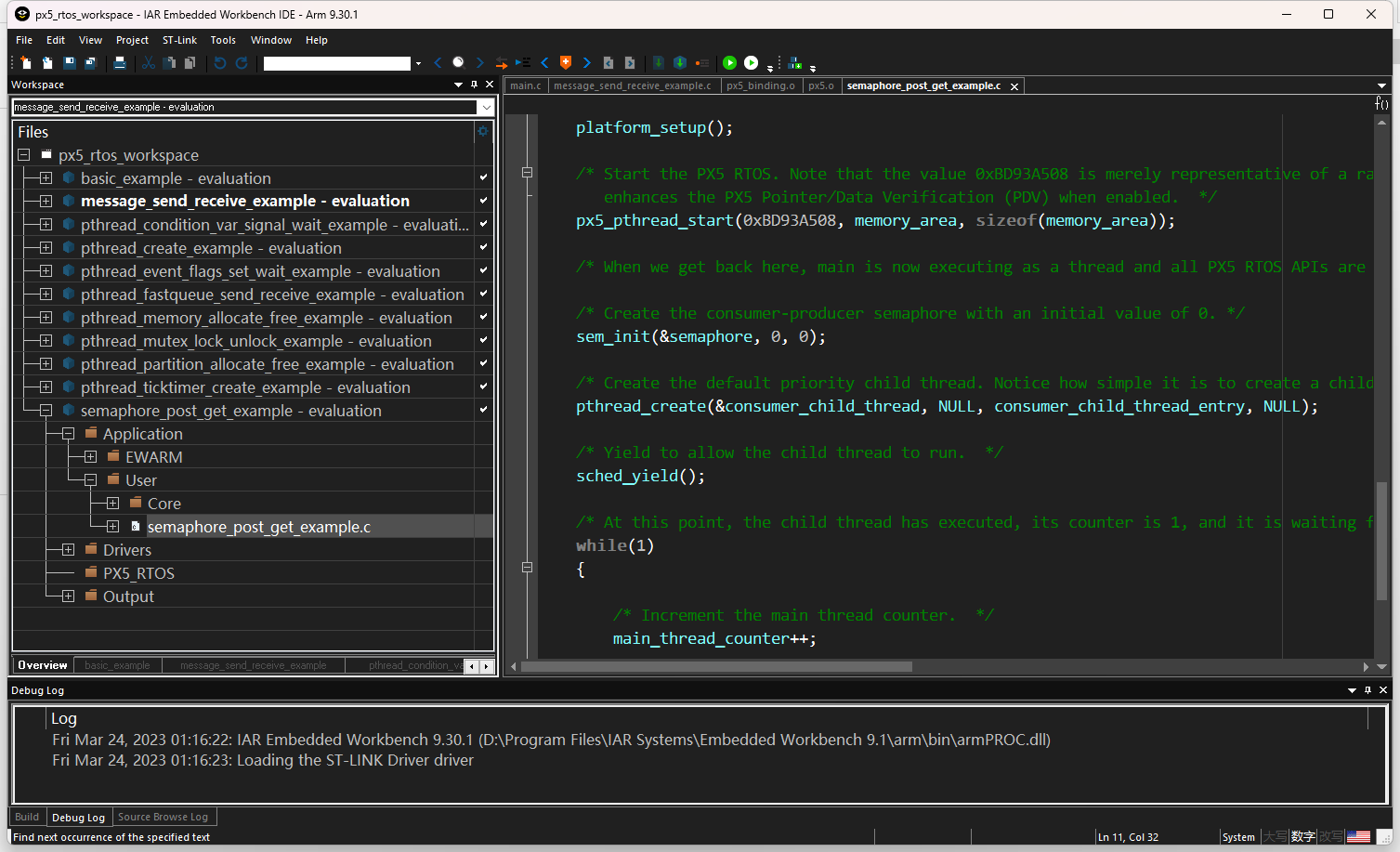Click the New Document toolbar icon
This screenshot has height=852, width=1400.
[x=26, y=63]
